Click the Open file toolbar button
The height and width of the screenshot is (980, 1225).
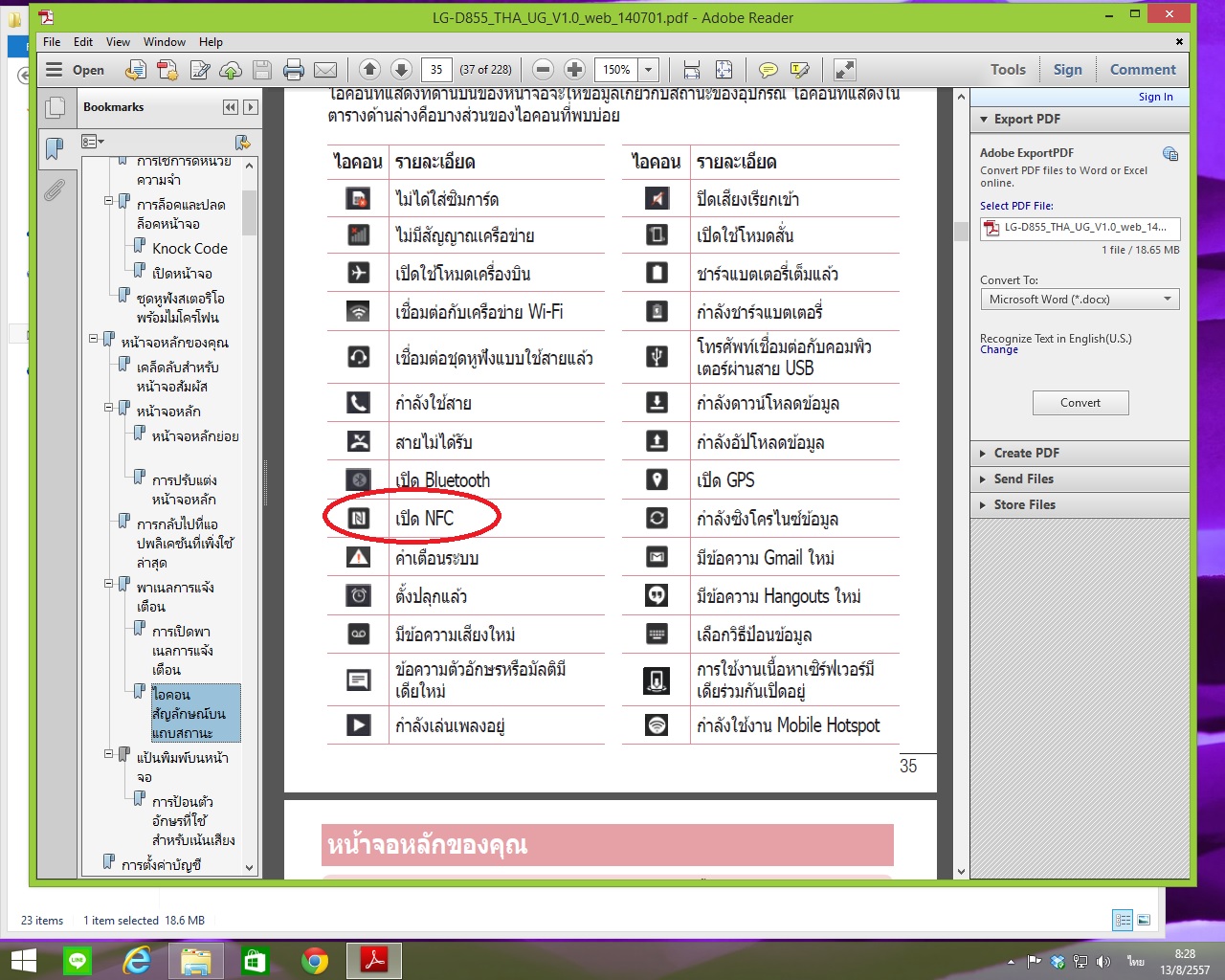76,70
